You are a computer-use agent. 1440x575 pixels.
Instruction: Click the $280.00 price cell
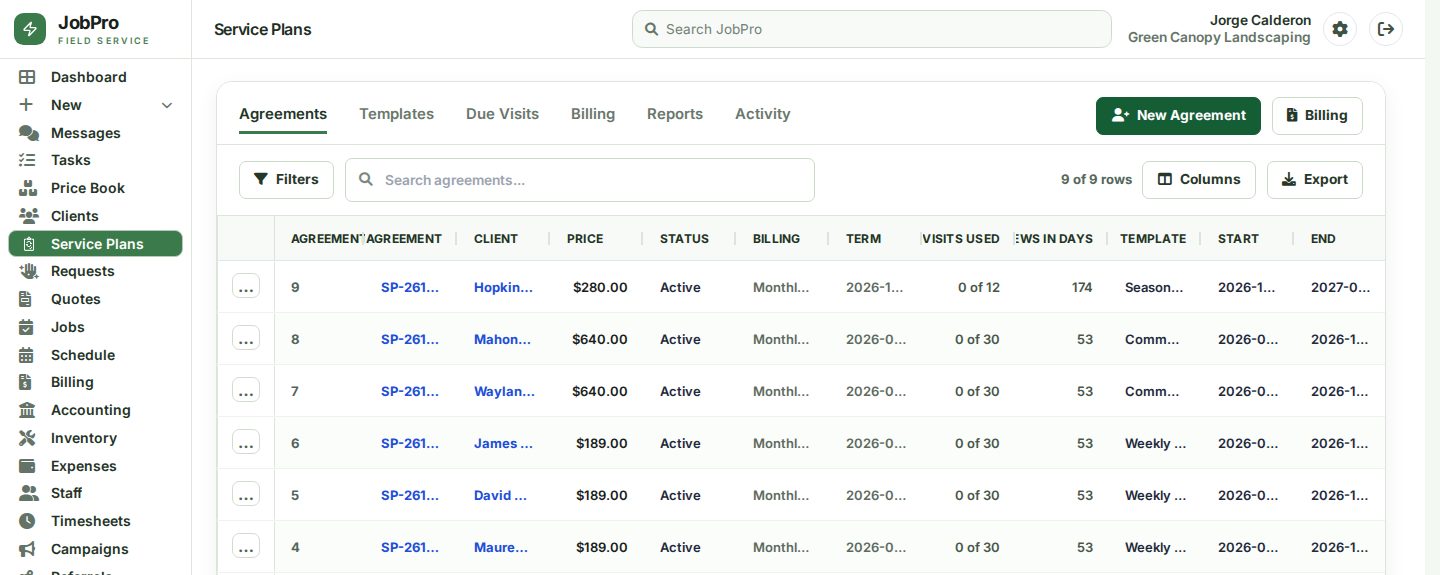point(600,287)
